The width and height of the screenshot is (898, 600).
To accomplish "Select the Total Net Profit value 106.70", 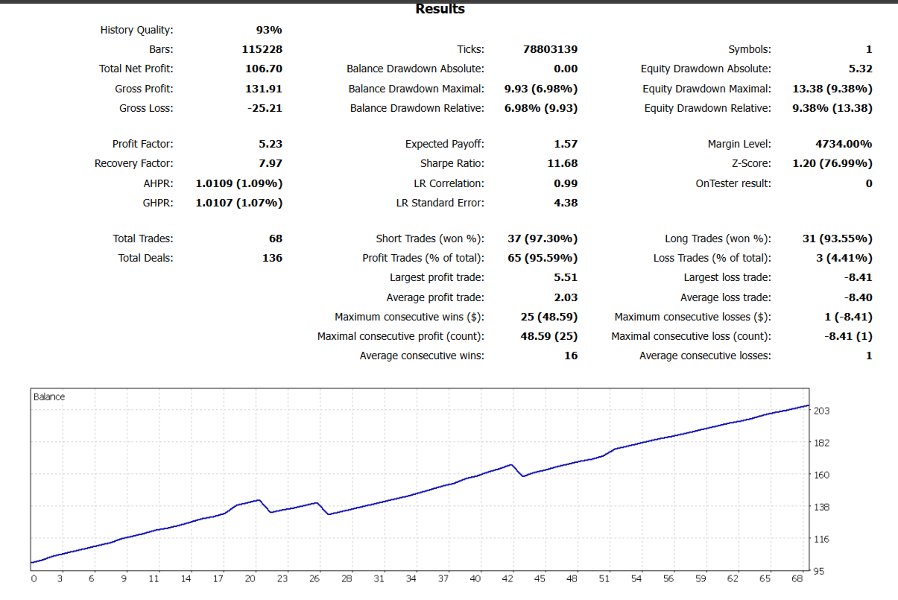I will click(263, 68).
